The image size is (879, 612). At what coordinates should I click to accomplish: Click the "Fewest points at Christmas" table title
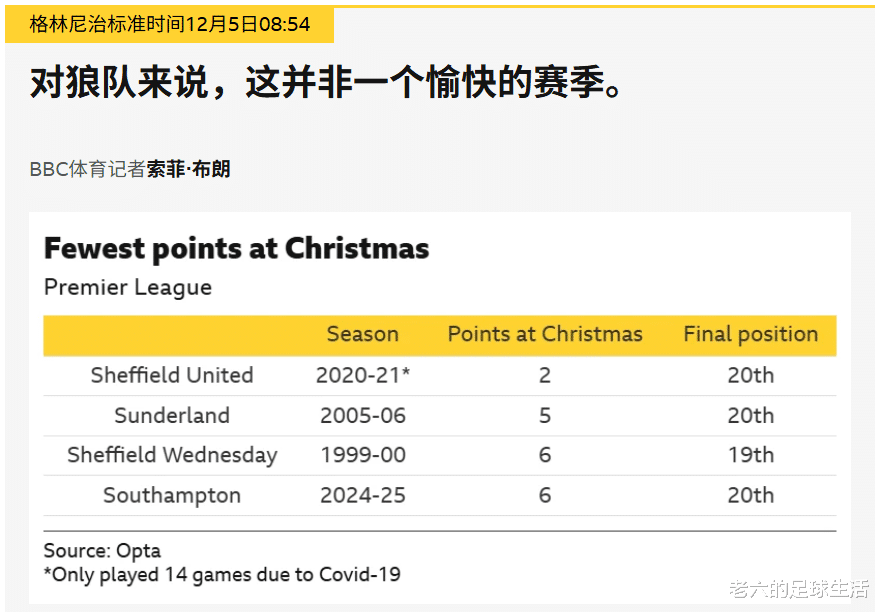tap(237, 248)
